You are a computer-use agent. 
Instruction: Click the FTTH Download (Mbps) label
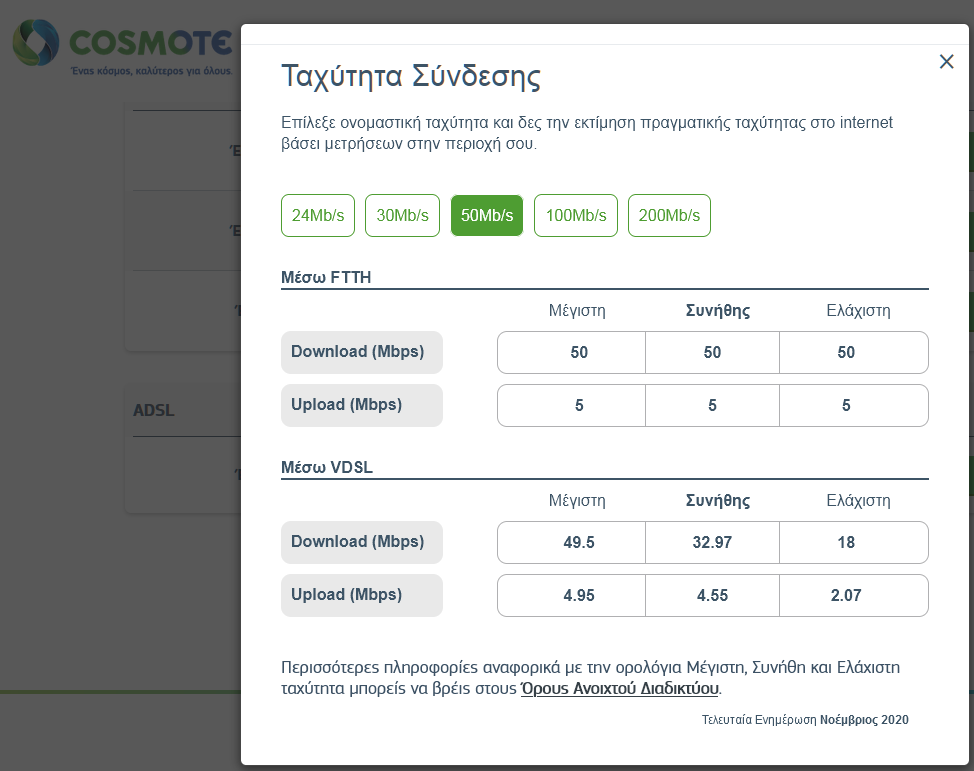[x=362, y=352]
